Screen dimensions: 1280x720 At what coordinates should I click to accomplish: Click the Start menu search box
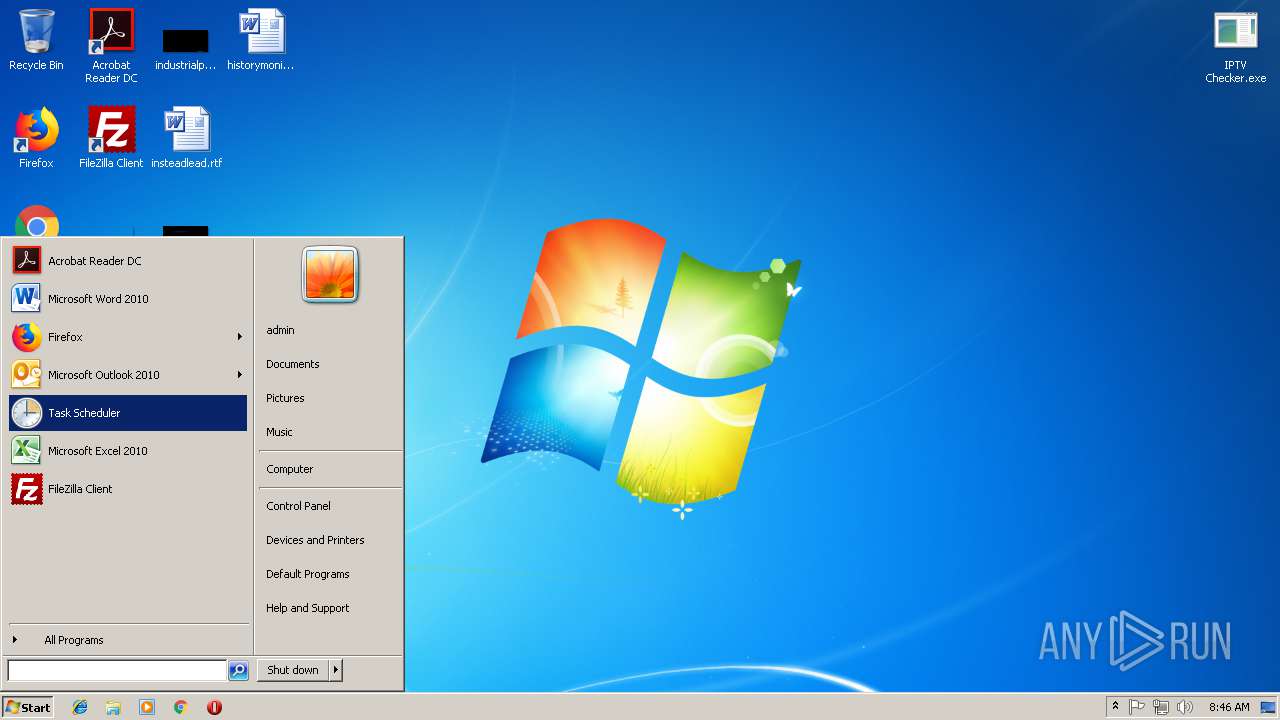click(x=117, y=670)
